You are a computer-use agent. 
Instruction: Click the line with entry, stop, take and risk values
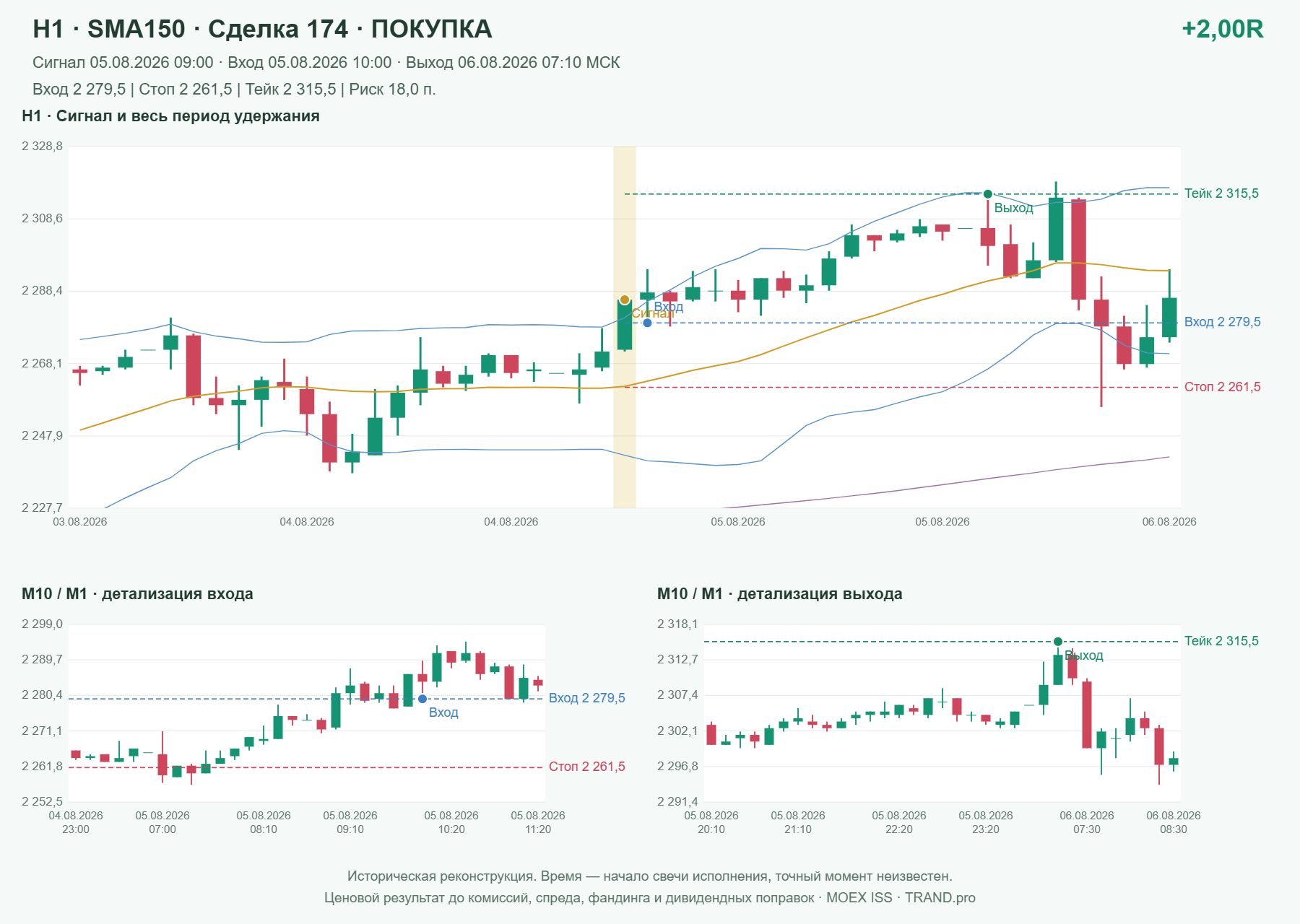pyautogui.click(x=234, y=90)
